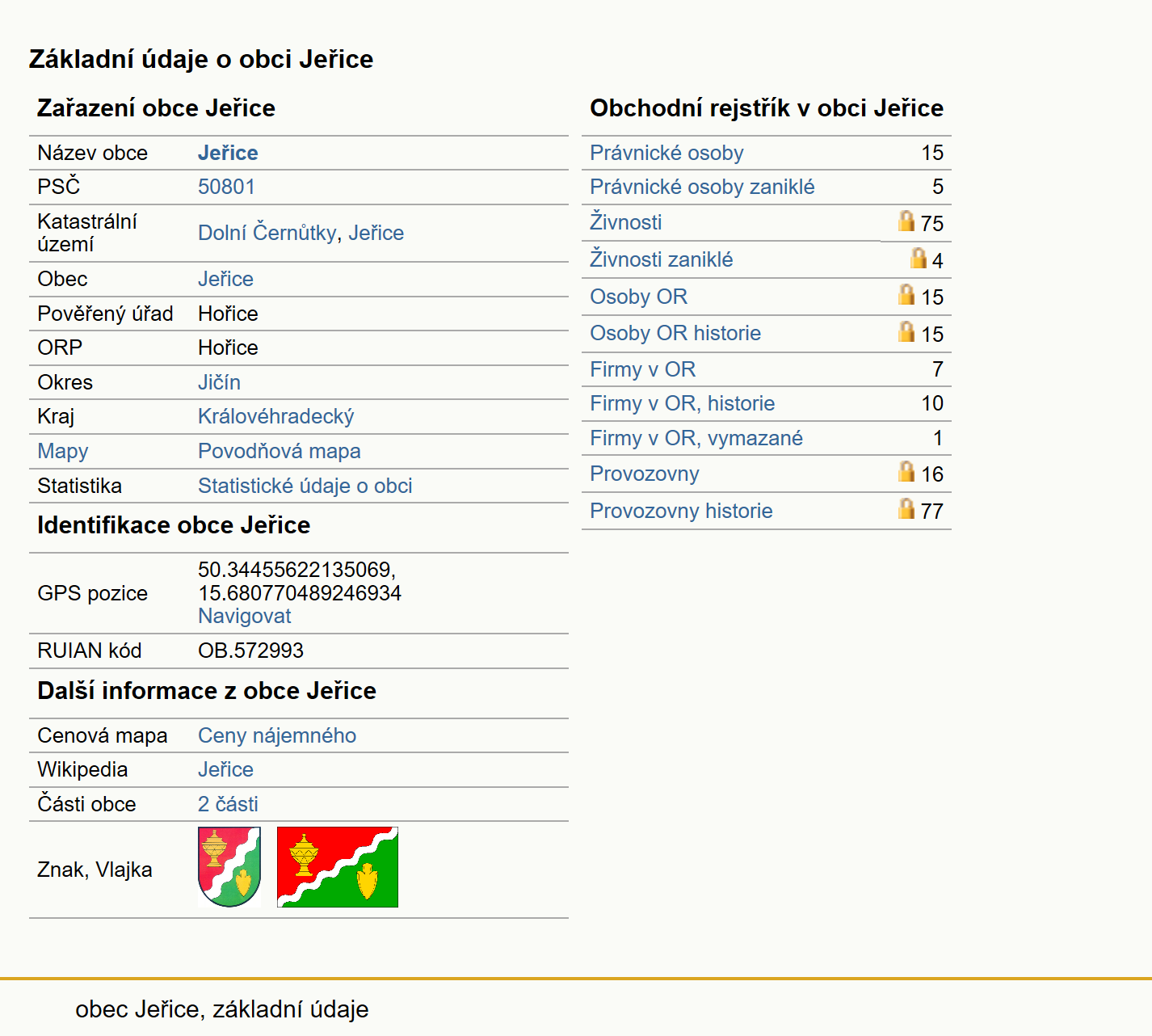Click heading Zařazení obce Jeřice
This screenshot has height=1036, width=1152.
[156, 108]
